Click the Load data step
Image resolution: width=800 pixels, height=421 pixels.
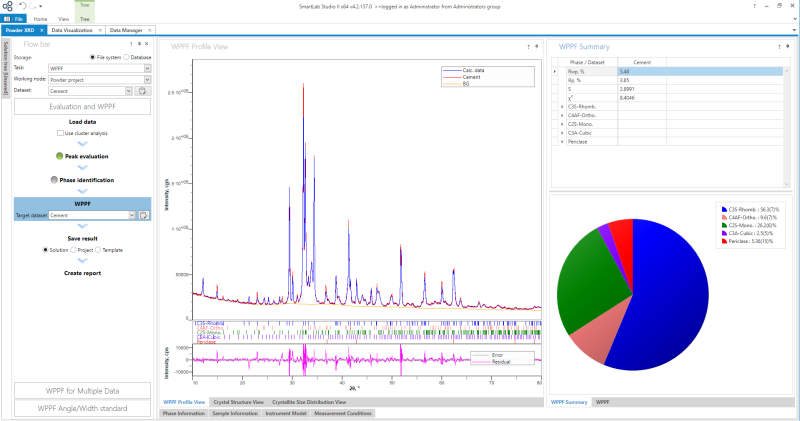82,122
